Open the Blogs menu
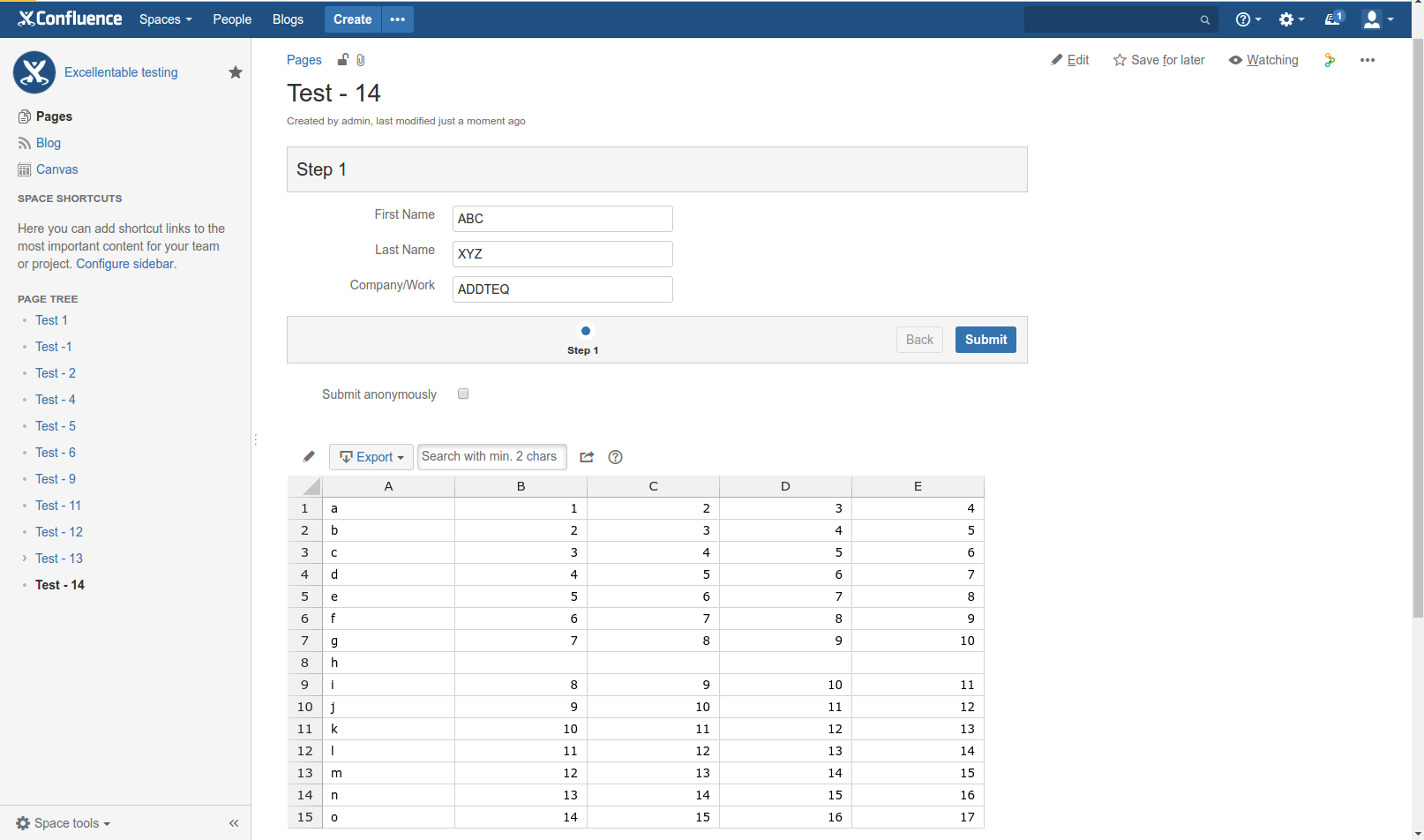Image resolution: width=1424 pixels, height=840 pixels. pyautogui.click(x=287, y=19)
